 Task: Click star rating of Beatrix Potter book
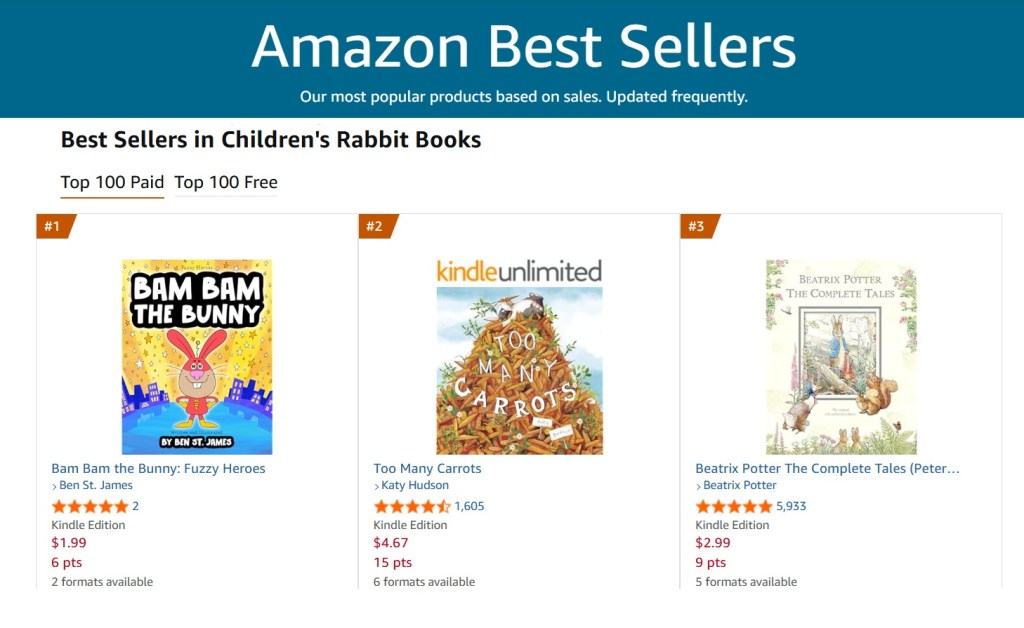(734, 506)
